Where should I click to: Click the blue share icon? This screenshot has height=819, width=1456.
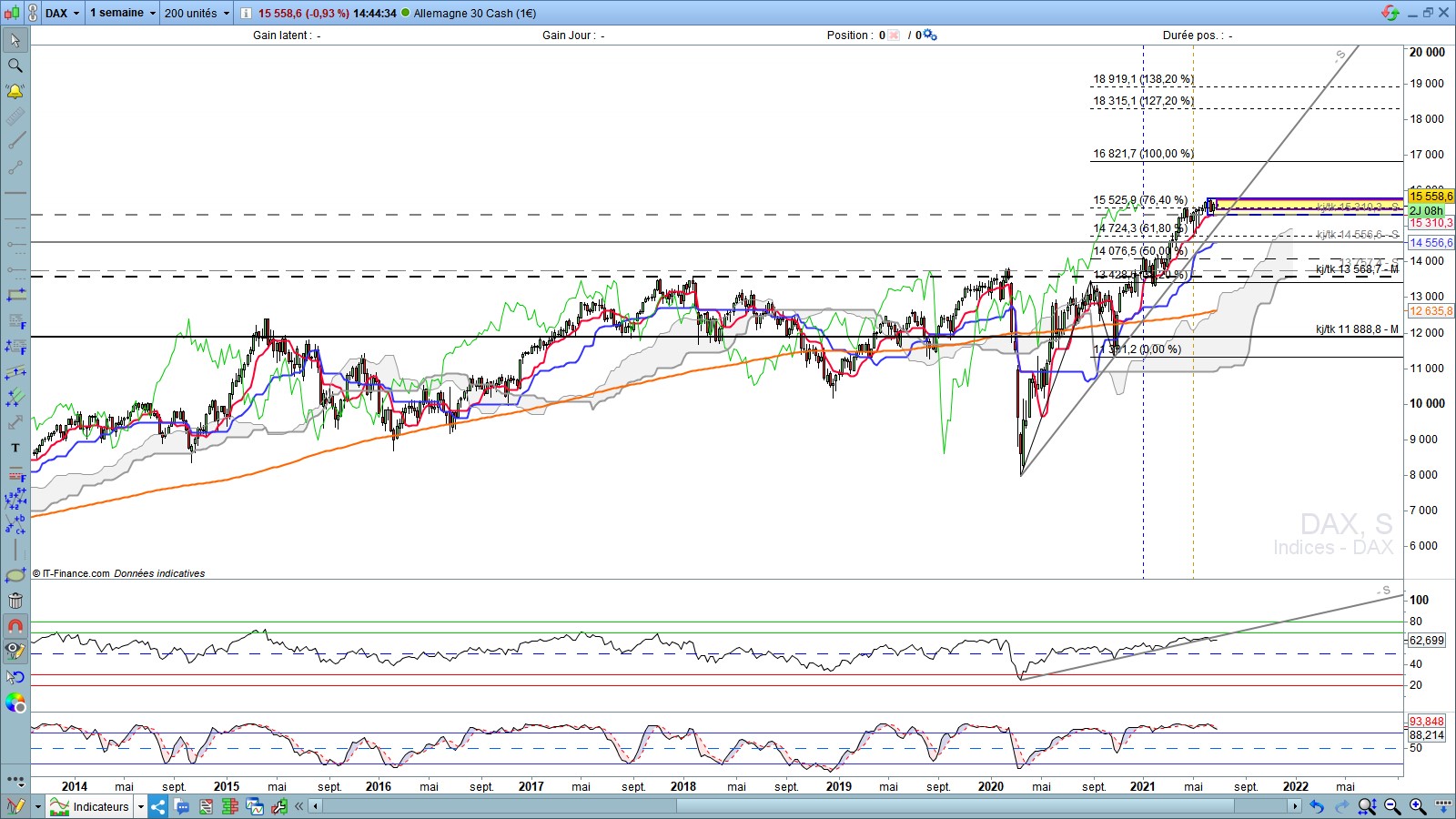158,807
